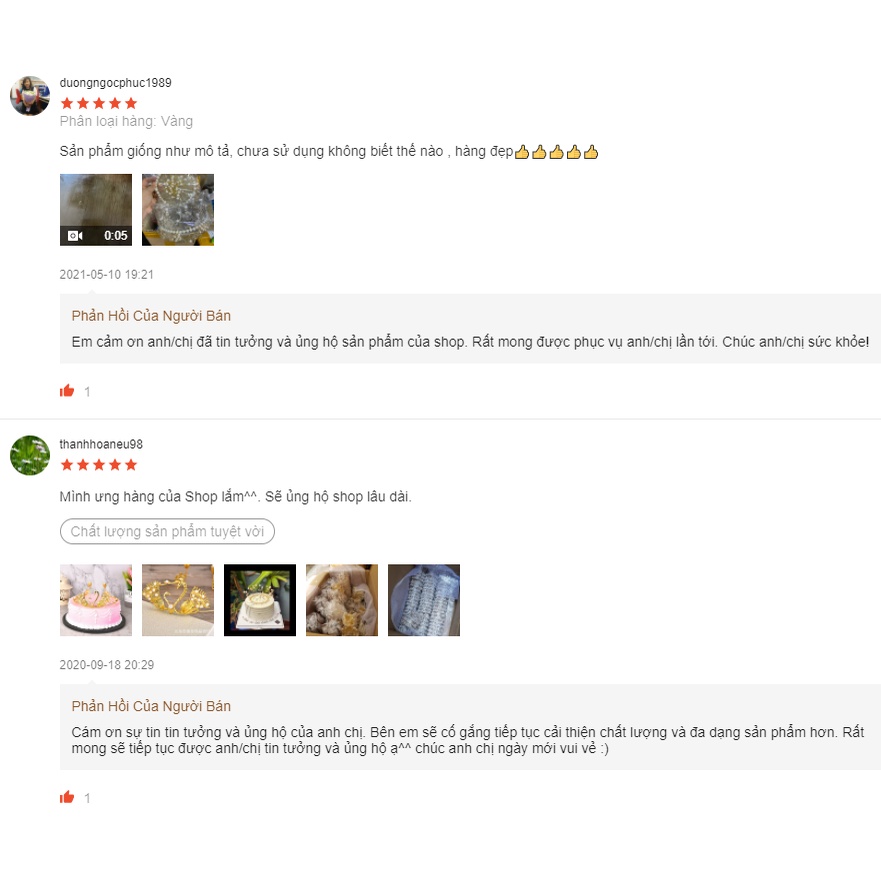Open the white cake with black border photo
The width and height of the screenshot is (881, 881).
tap(260, 600)
